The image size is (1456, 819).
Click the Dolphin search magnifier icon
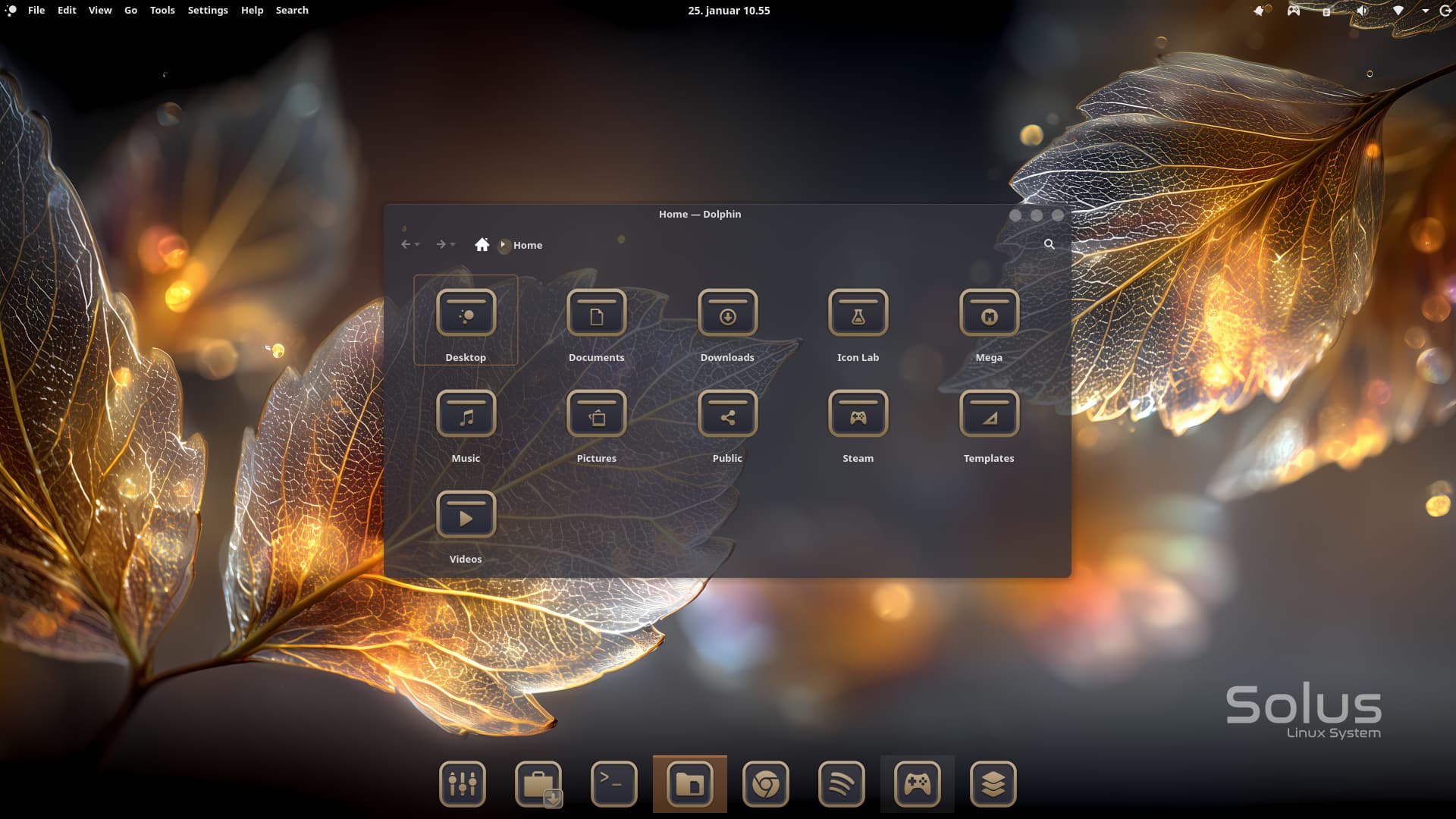coord(1049,244)
